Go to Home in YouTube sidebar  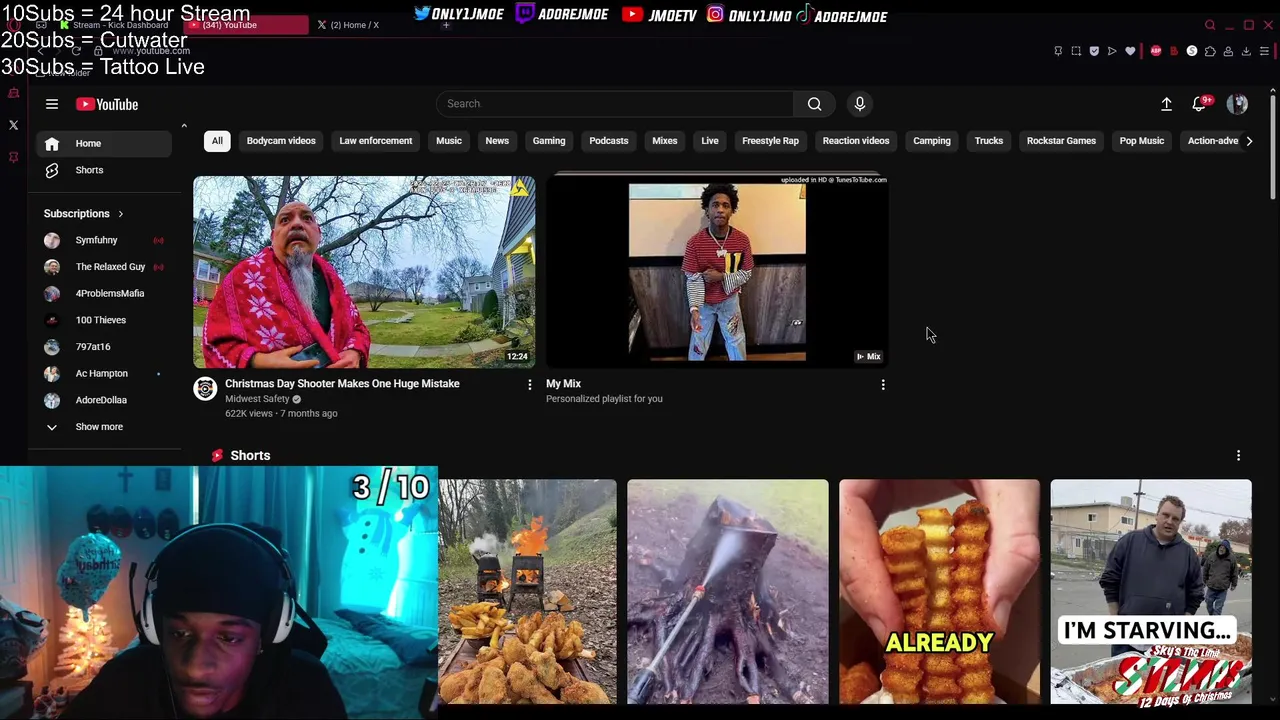pos(104,144)
